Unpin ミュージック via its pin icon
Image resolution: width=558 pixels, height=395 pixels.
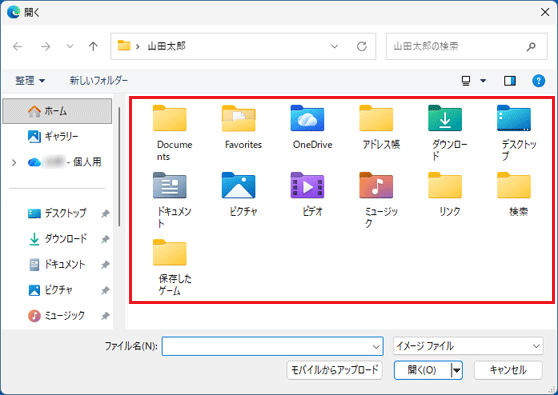pyautogui.click(x=105, y=316)
